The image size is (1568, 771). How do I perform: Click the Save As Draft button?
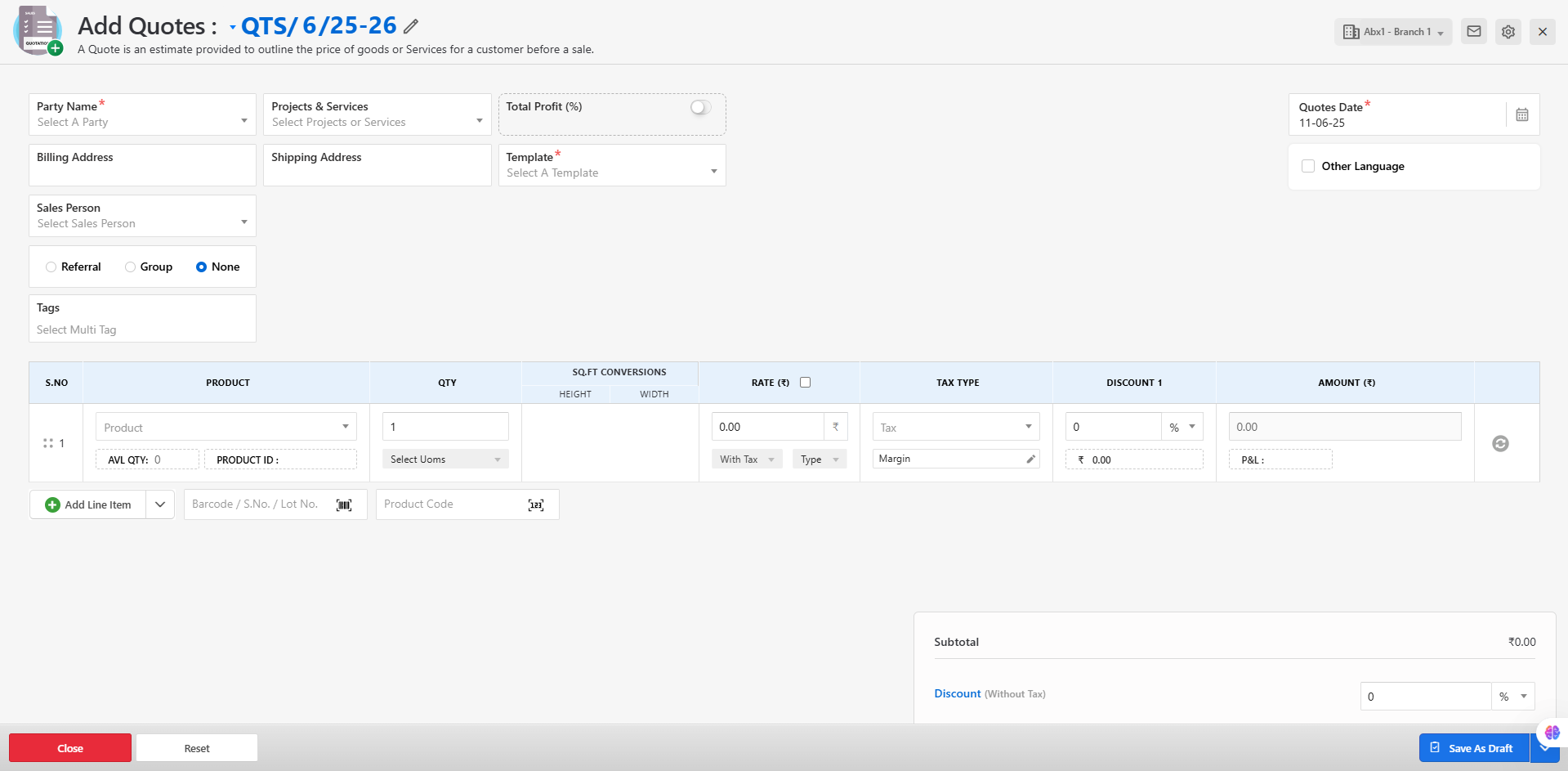click(1473, 748)
